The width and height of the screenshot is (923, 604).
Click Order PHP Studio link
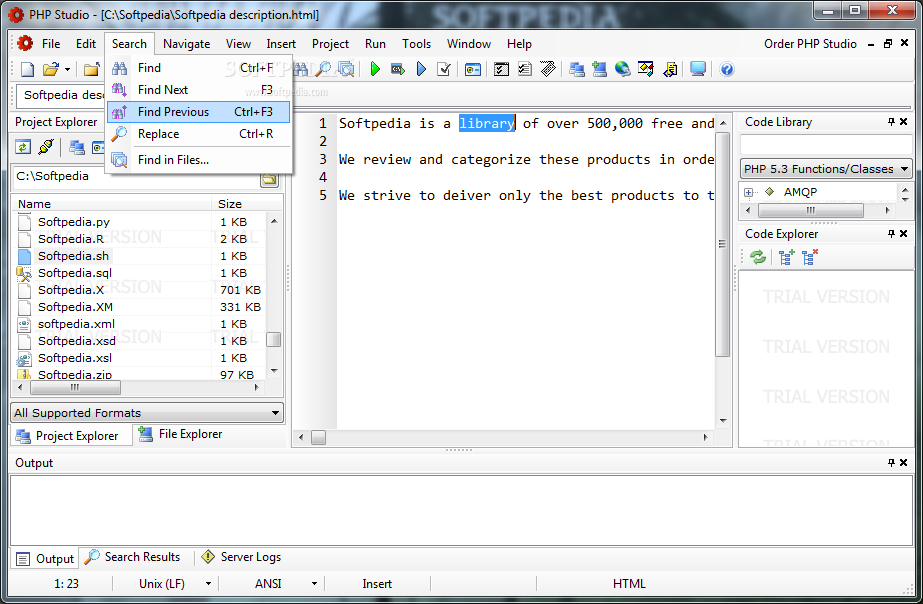810,44
